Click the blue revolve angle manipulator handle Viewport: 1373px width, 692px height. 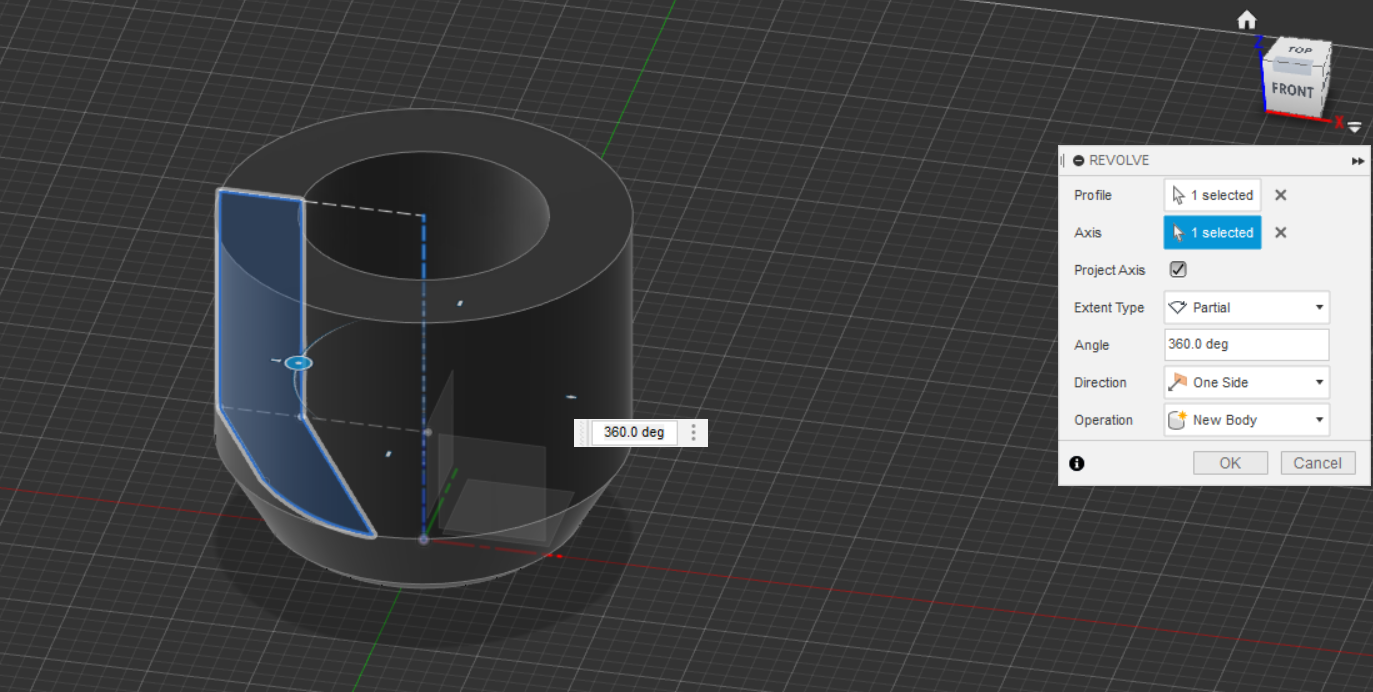(298, 362)
